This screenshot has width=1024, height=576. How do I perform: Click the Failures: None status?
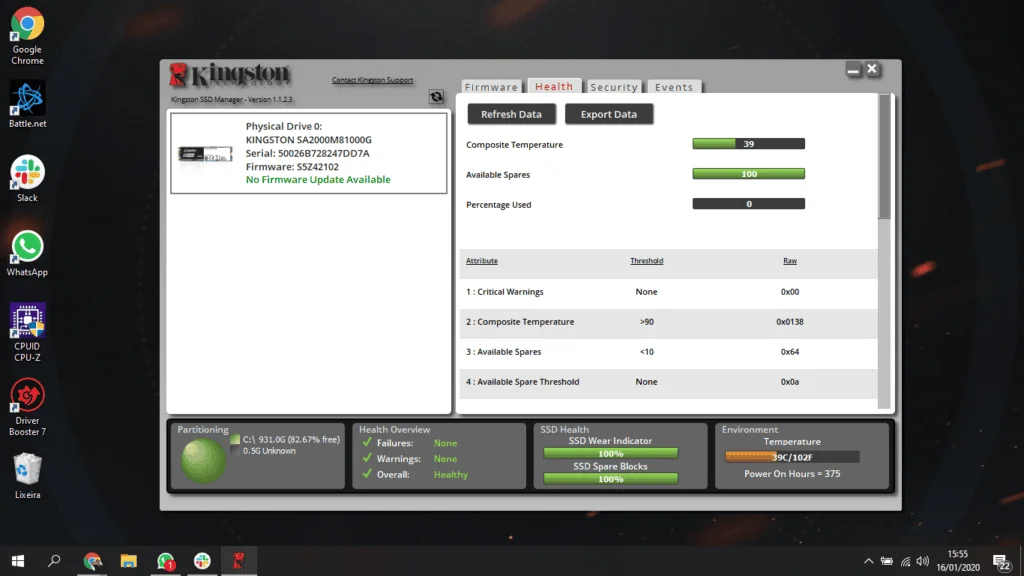(409, 443)
